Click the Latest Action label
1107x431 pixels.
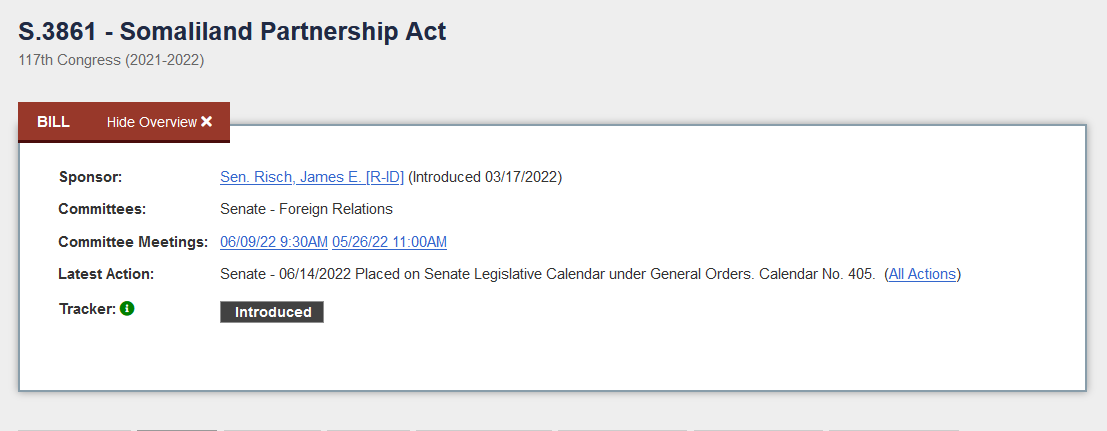tap(106, 274)
